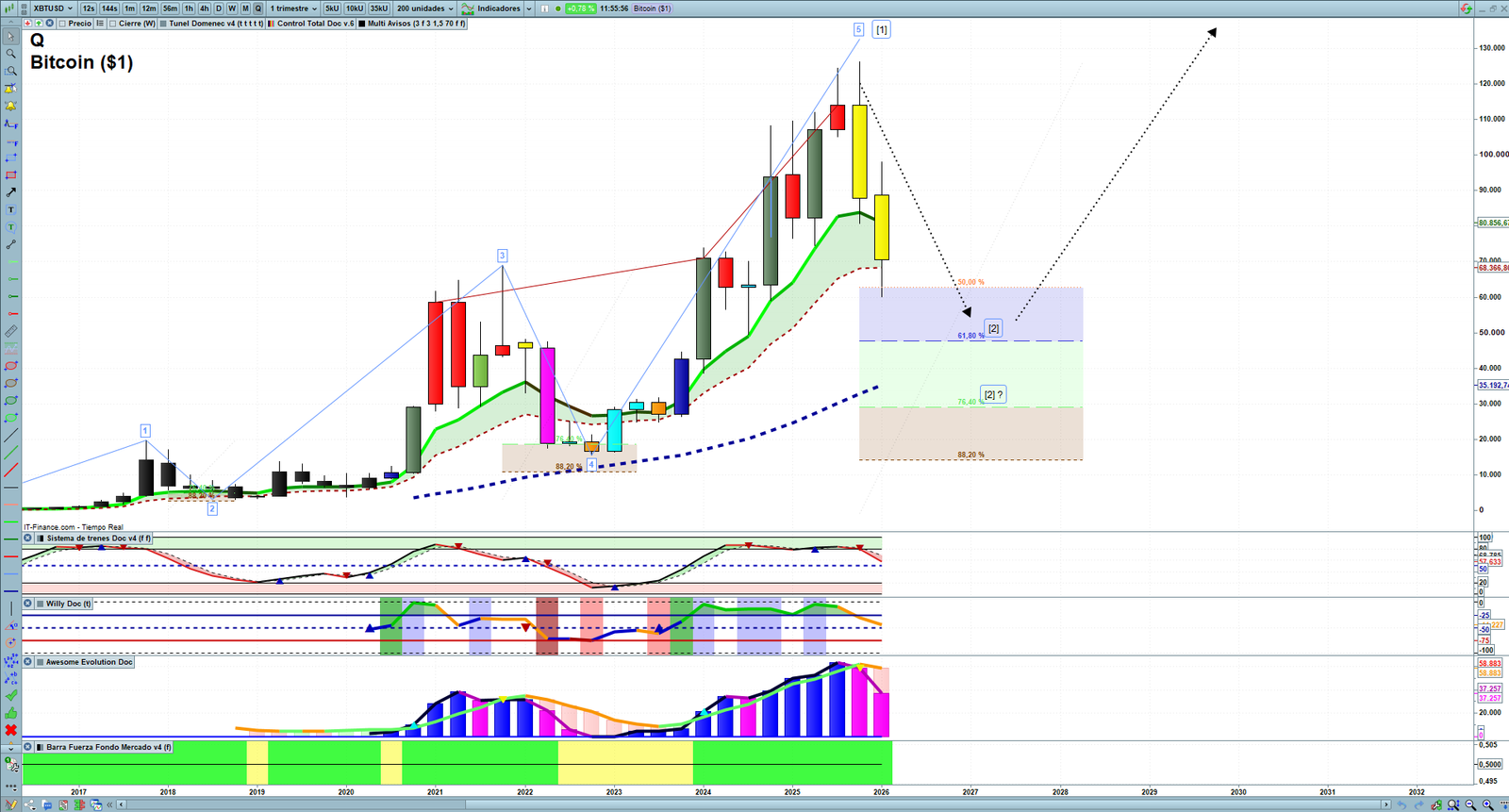The height and width of the screenshot is (812, 1509).
Task: Select the T speech-bubble comment tool
Action: (x=11, y=227)
